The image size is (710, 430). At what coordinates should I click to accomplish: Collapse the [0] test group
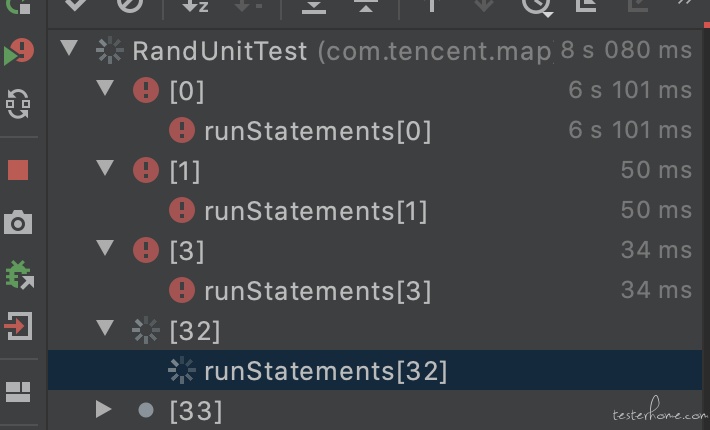tap(105, 87)
